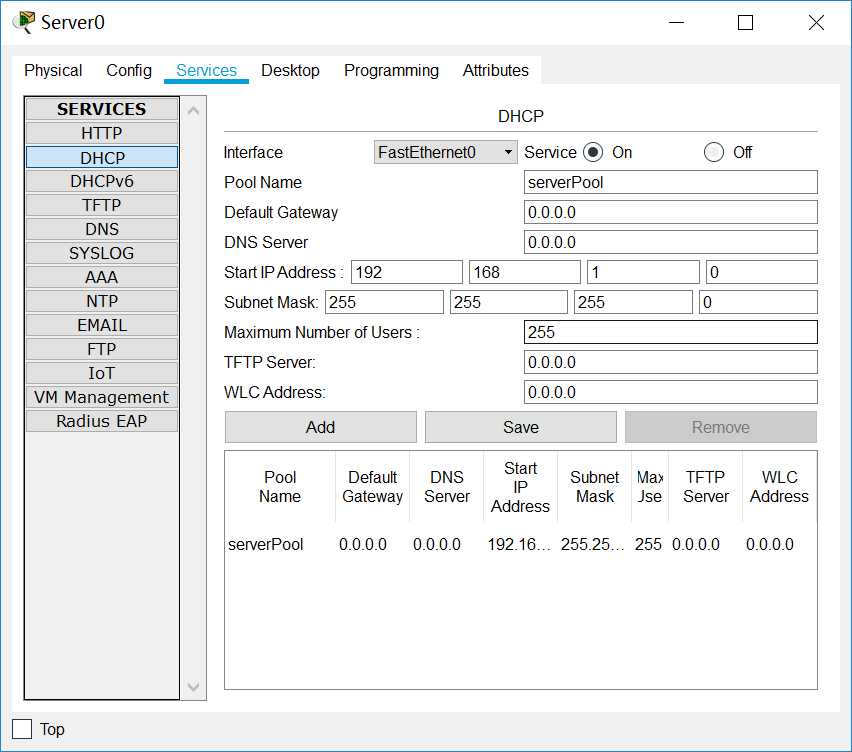Image resolution: width=852 pixels, height=752 pixels.
Task: Click the WLC Address column header
Action: pyautogui.click(x=779, y=487)
